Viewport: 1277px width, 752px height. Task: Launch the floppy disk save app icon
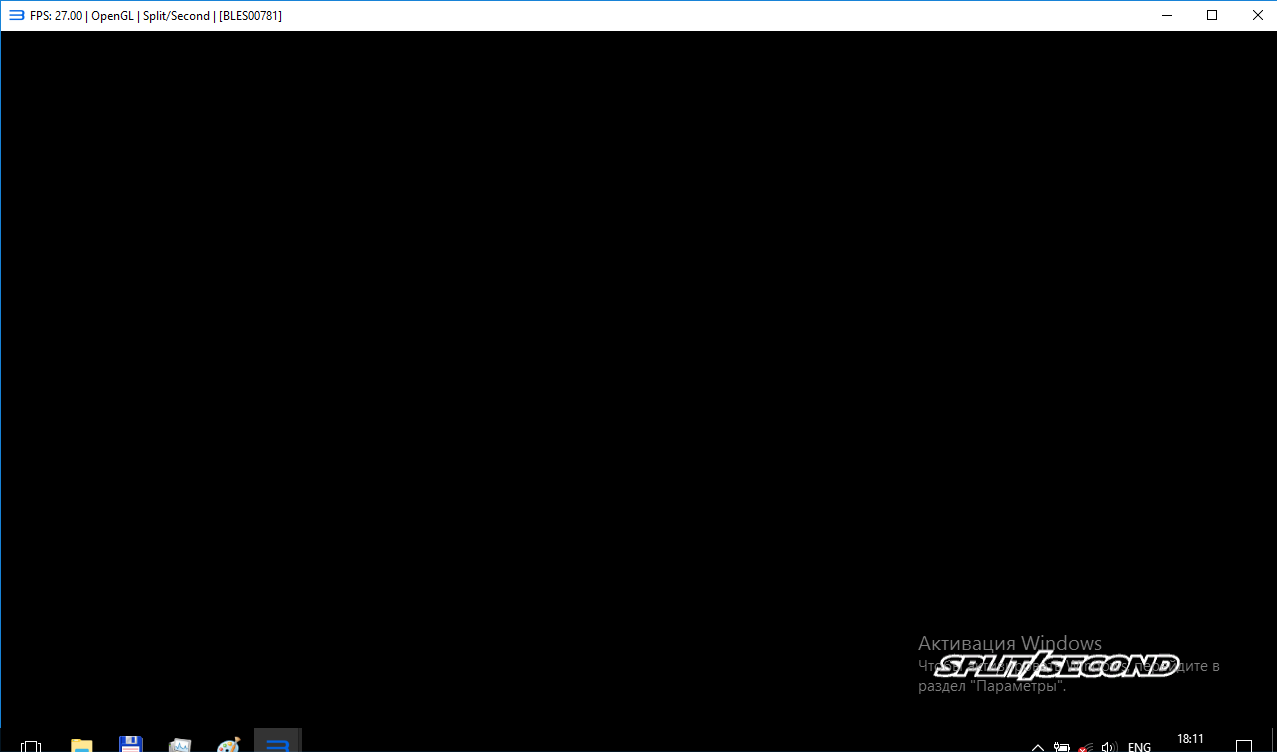pos(130,745)
